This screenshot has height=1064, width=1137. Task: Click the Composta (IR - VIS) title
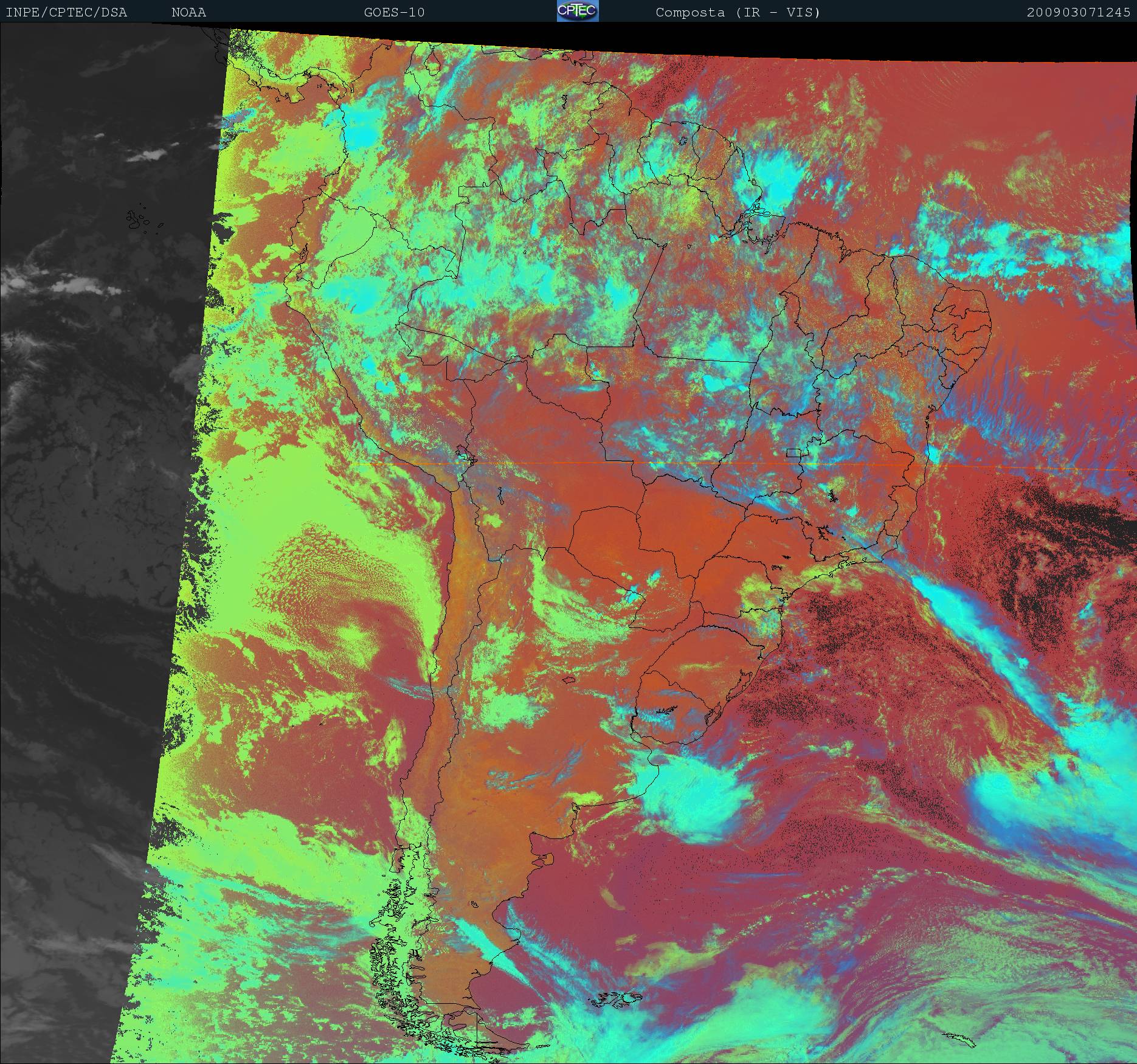click(x=738, y=12)
